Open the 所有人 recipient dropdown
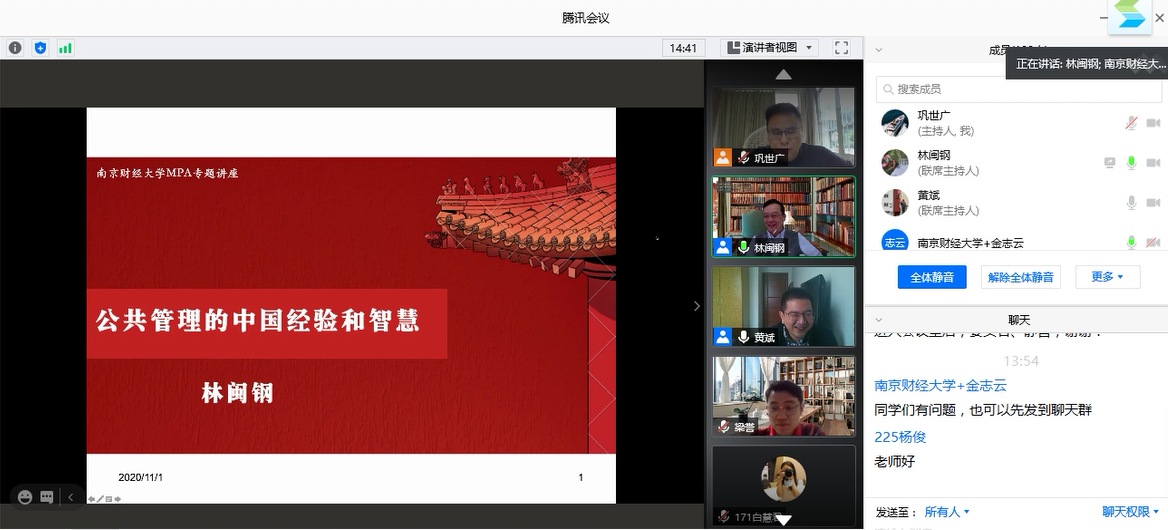The width and height of the screenshot is (1168, 530). coord(946,512)
